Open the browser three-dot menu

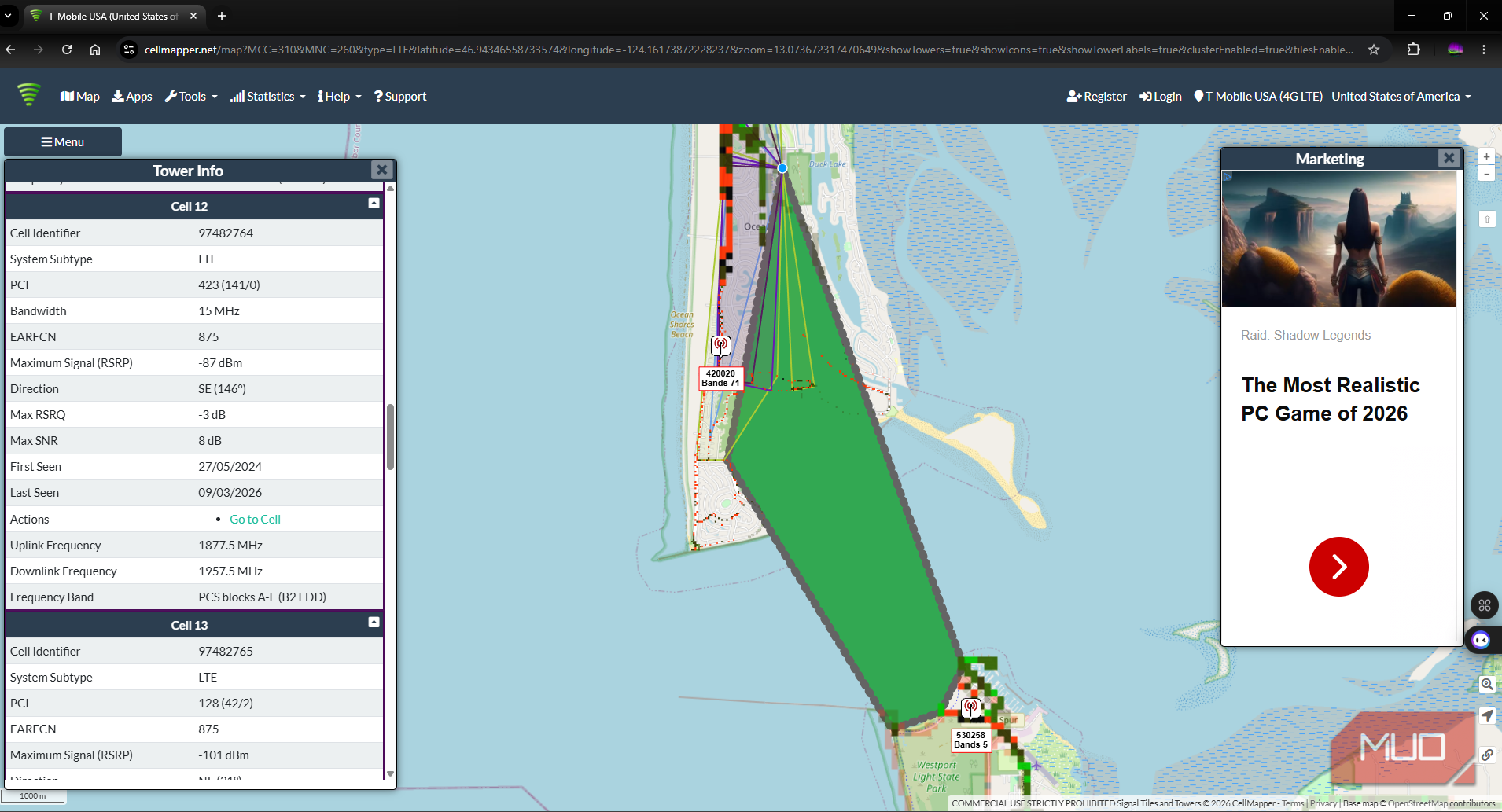coord(1484,50)
